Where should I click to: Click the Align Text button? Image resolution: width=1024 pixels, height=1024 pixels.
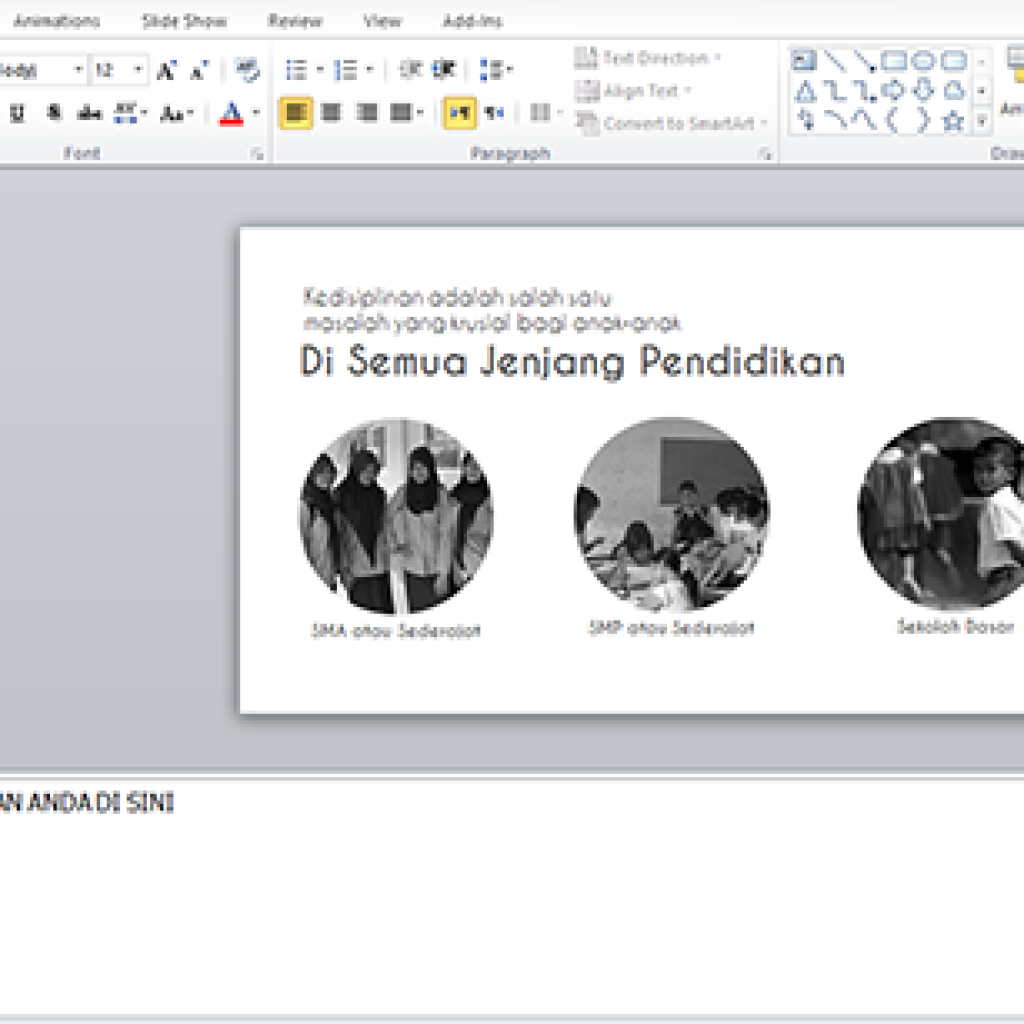pos(632,91)
